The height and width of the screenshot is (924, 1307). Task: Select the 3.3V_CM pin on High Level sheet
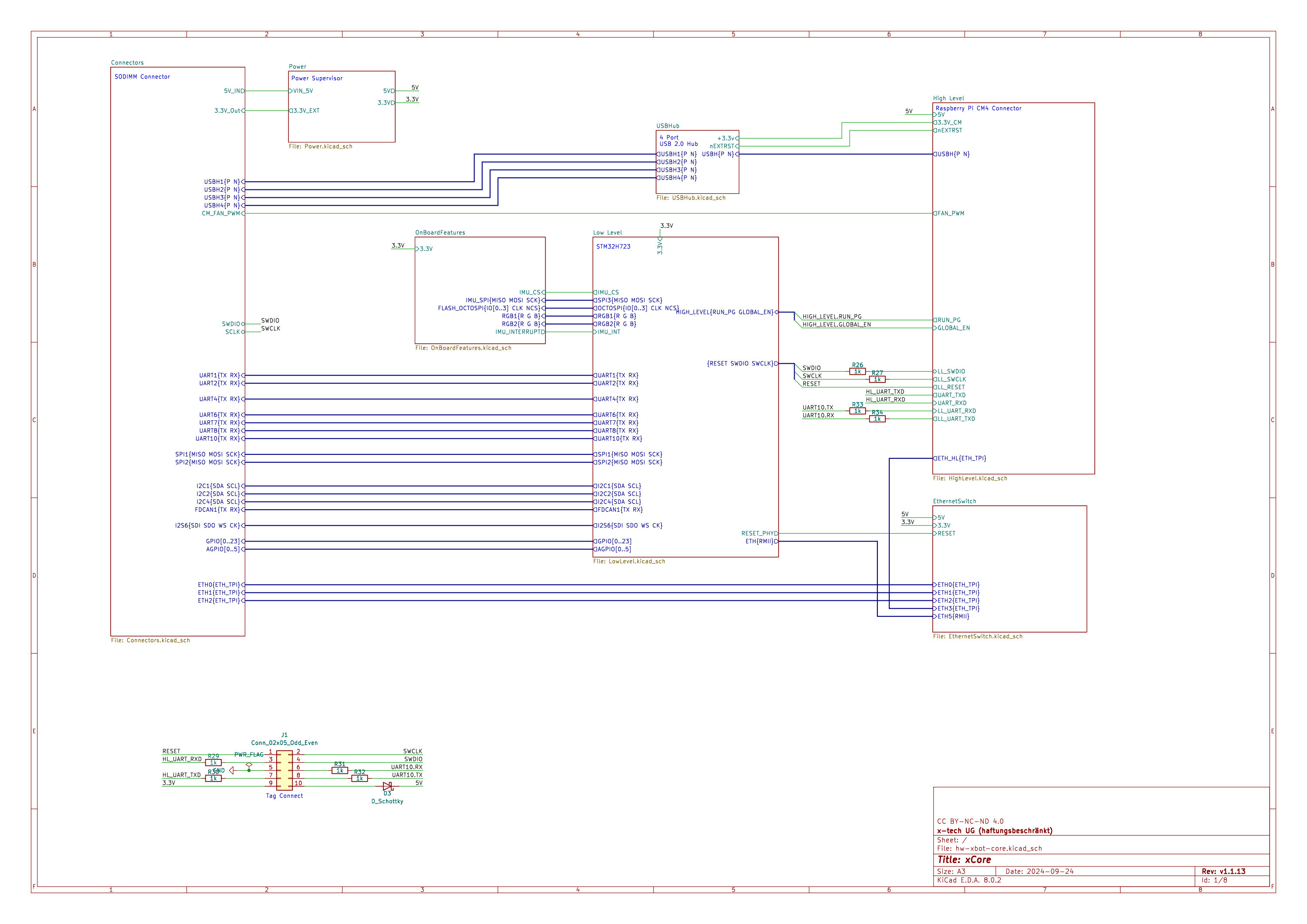pyautogui.click(x=948, y=122)
